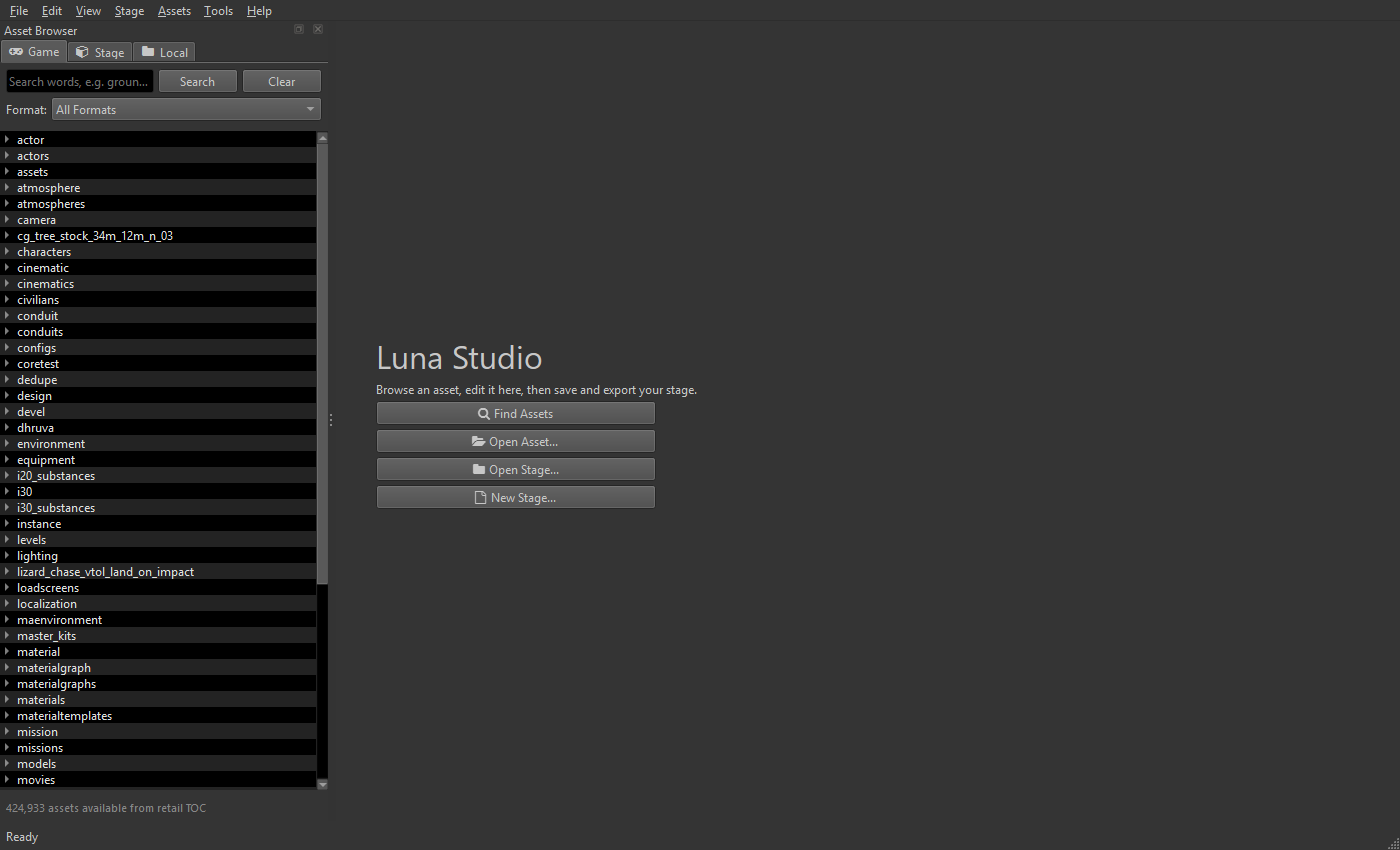
Task: Open the Stage menu
Action: click(129, 11)
